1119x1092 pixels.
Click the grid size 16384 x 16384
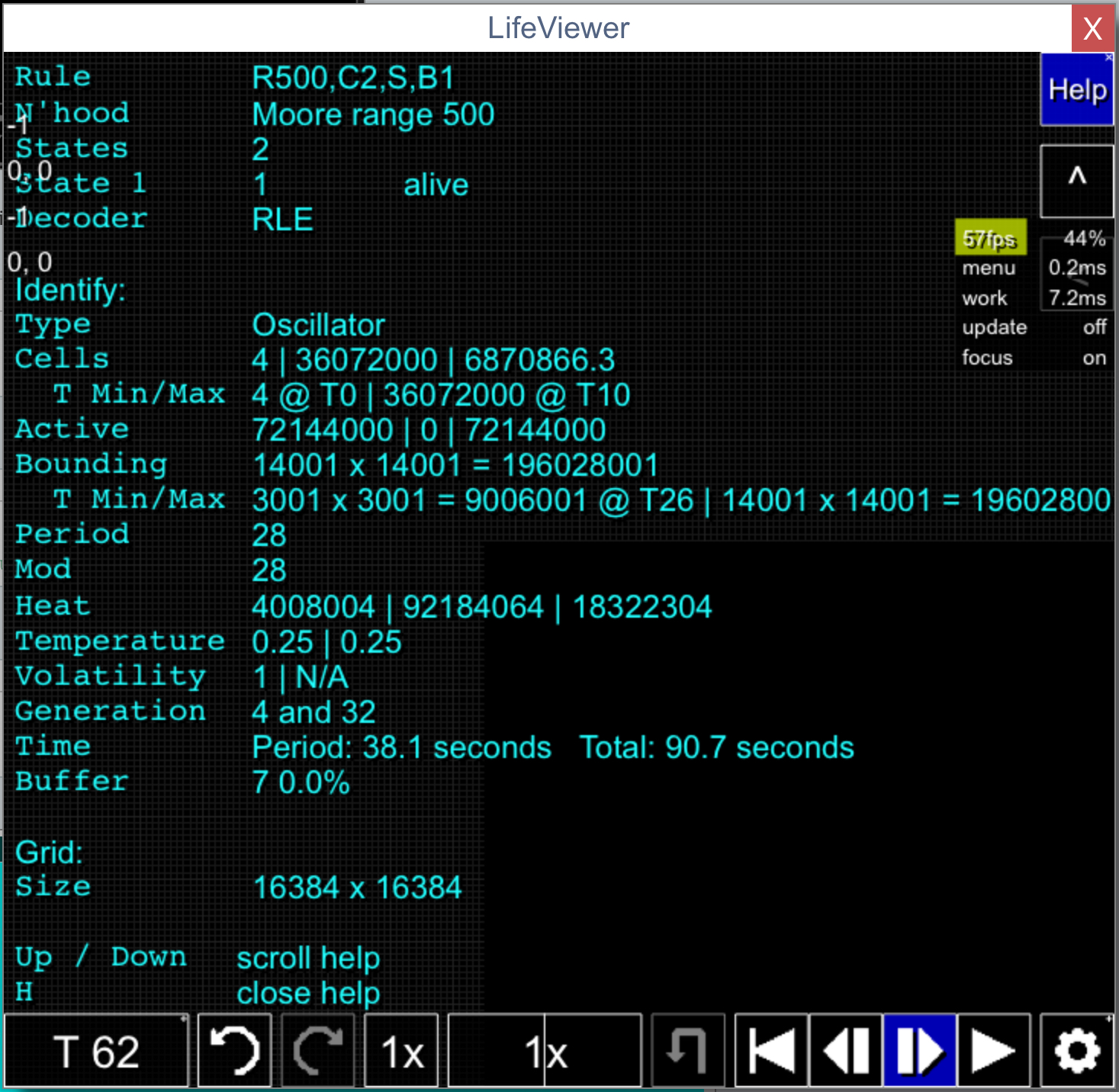tap(357, 888)
